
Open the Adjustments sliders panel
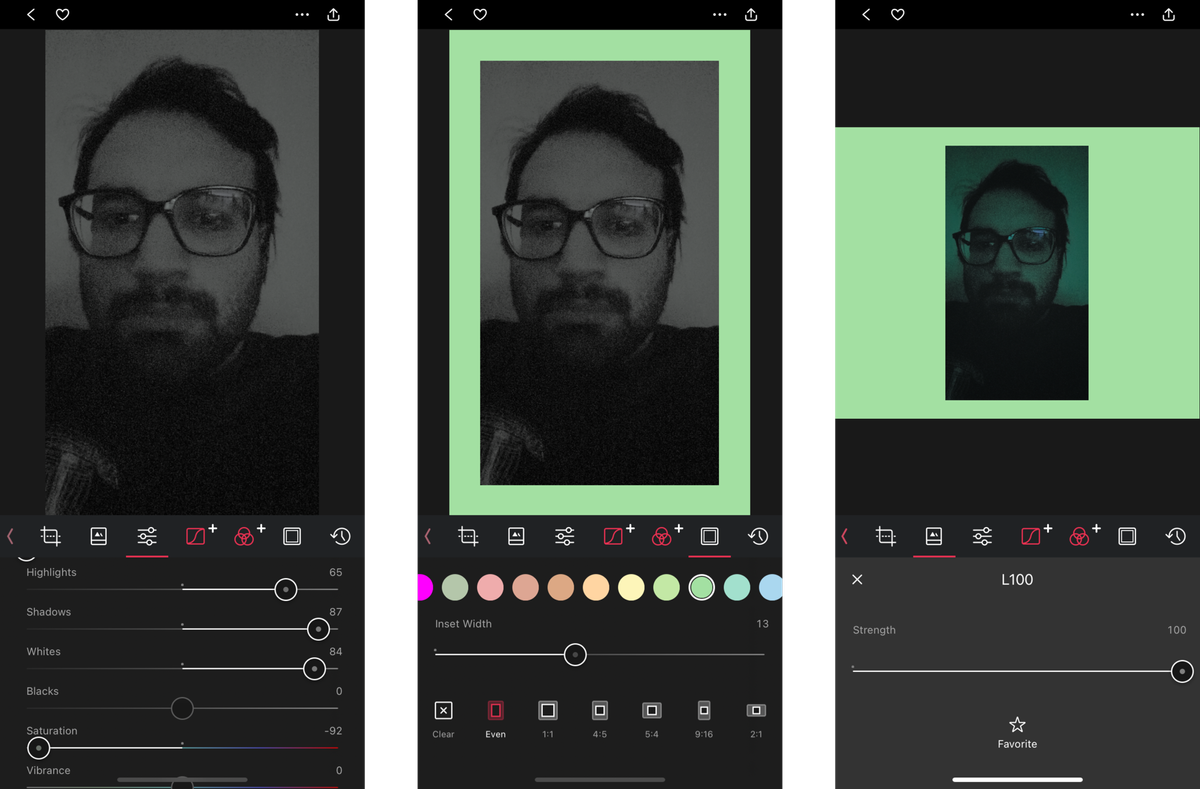pos(146,536)
